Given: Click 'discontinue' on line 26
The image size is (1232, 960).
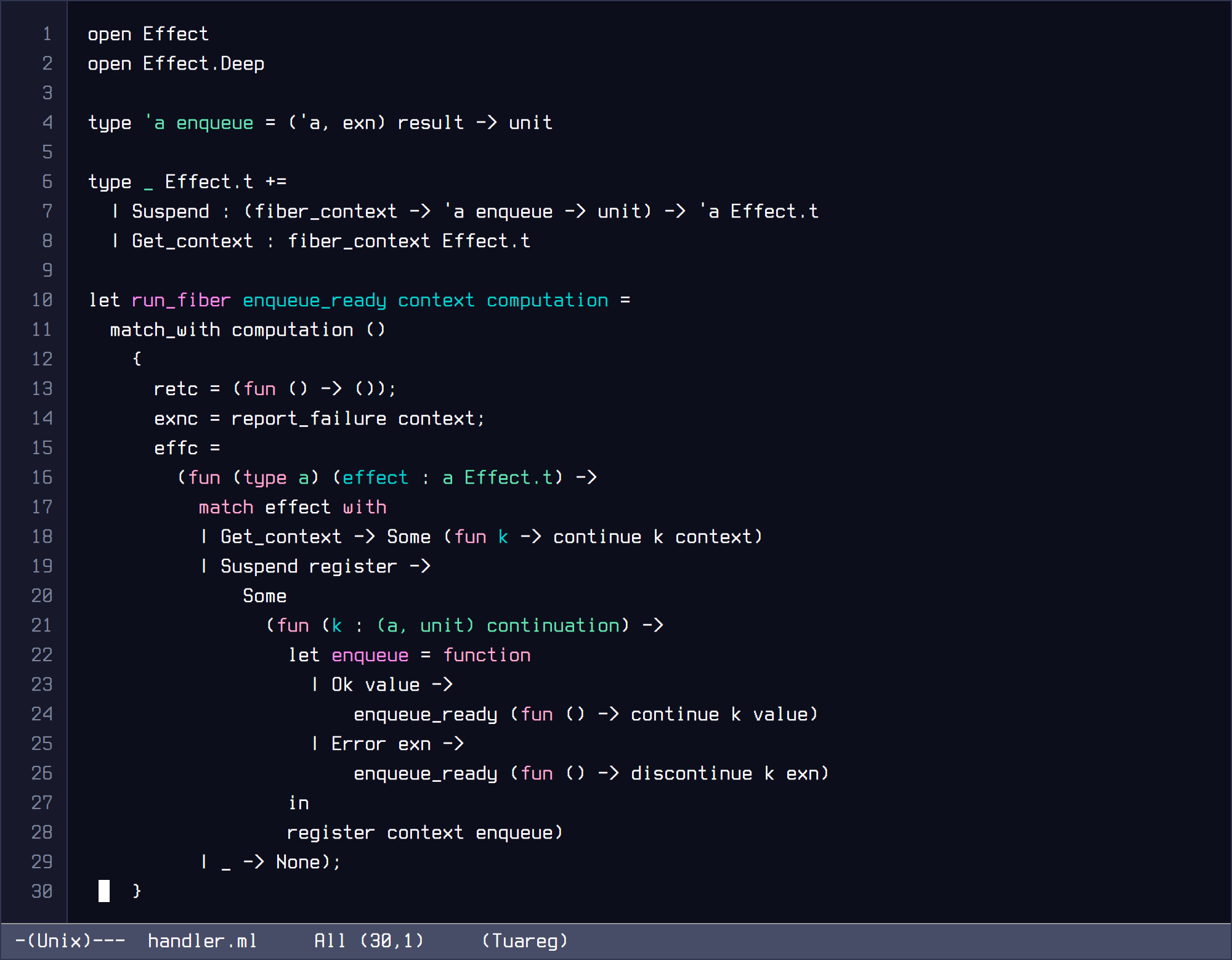Looking at the screenshot, I should coord(691,773).
